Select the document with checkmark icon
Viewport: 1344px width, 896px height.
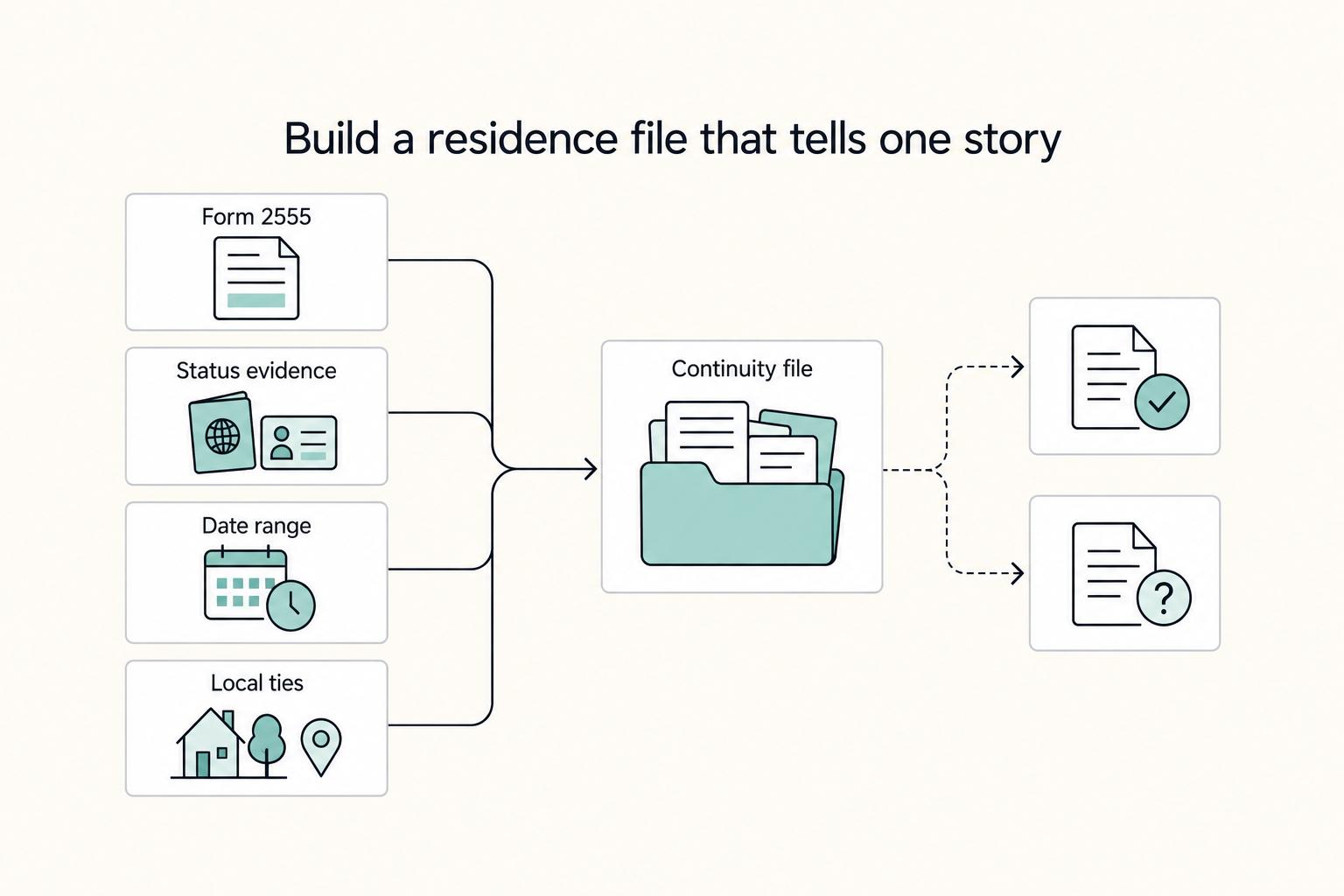pos(1130,378)
